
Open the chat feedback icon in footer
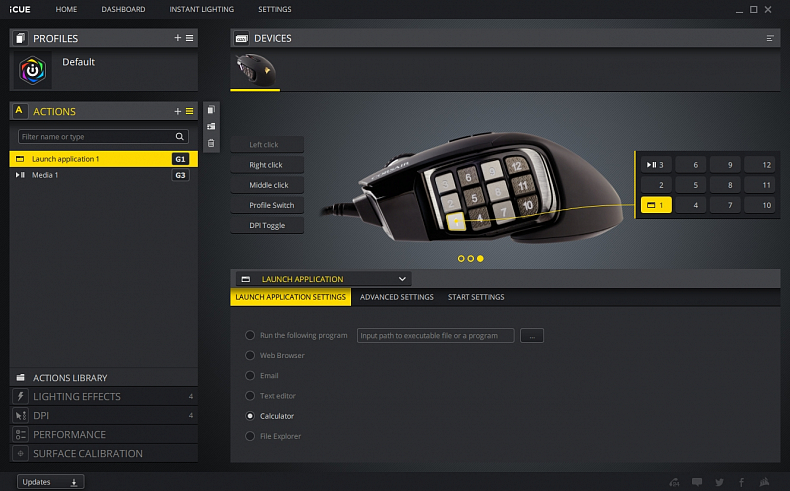click(x=697, y=482)
